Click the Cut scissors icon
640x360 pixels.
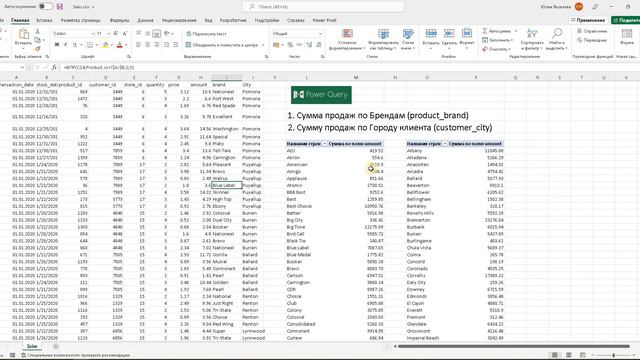38,31
